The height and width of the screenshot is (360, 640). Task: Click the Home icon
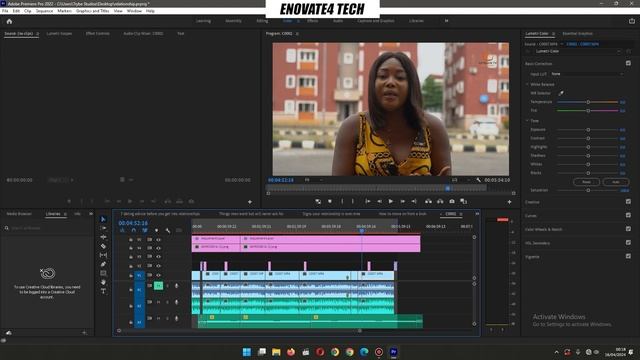pyautogui.click(x=9, y=21)
